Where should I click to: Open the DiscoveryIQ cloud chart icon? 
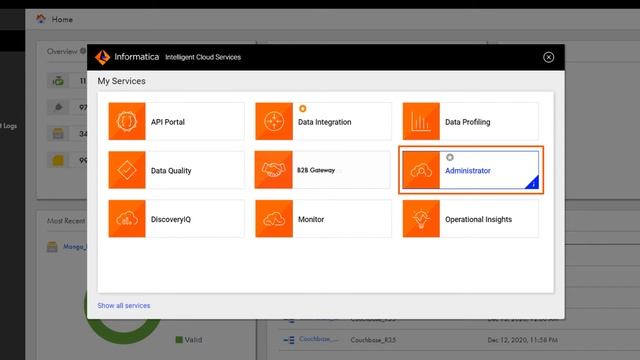click(x=127, y=218)
